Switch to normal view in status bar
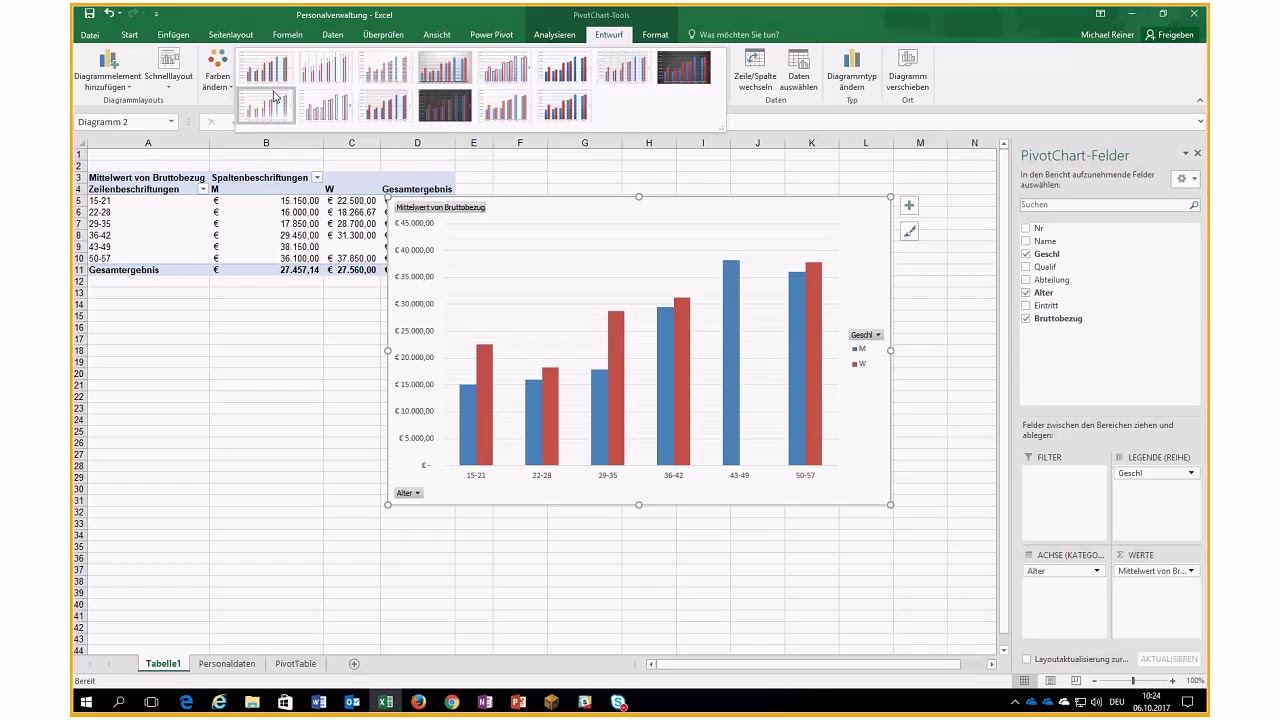 [1024, 681]
